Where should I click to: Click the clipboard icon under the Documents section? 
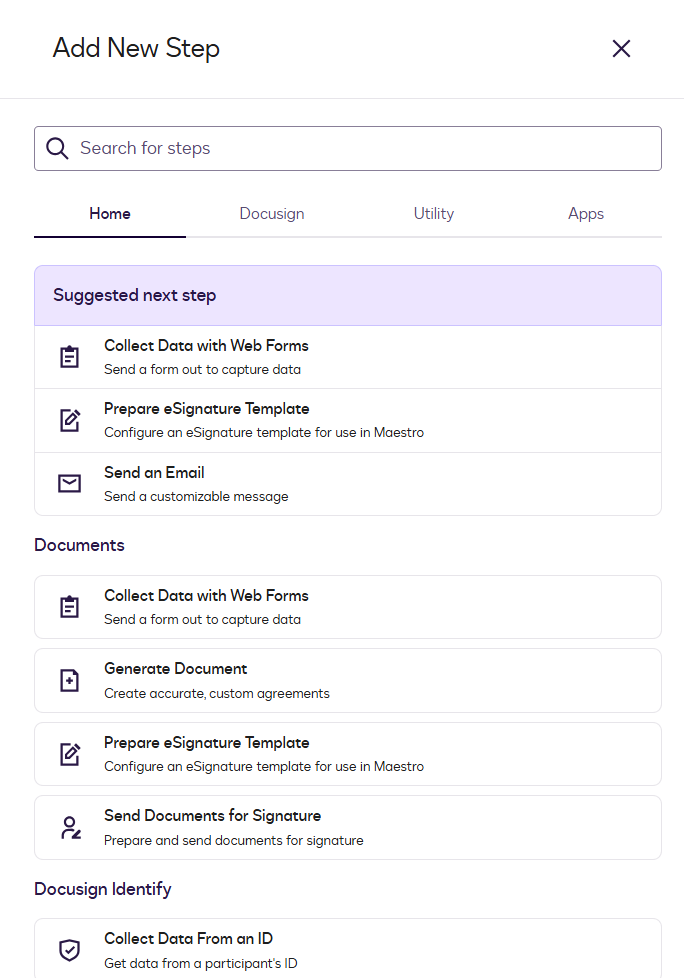[x=69, y=607]
